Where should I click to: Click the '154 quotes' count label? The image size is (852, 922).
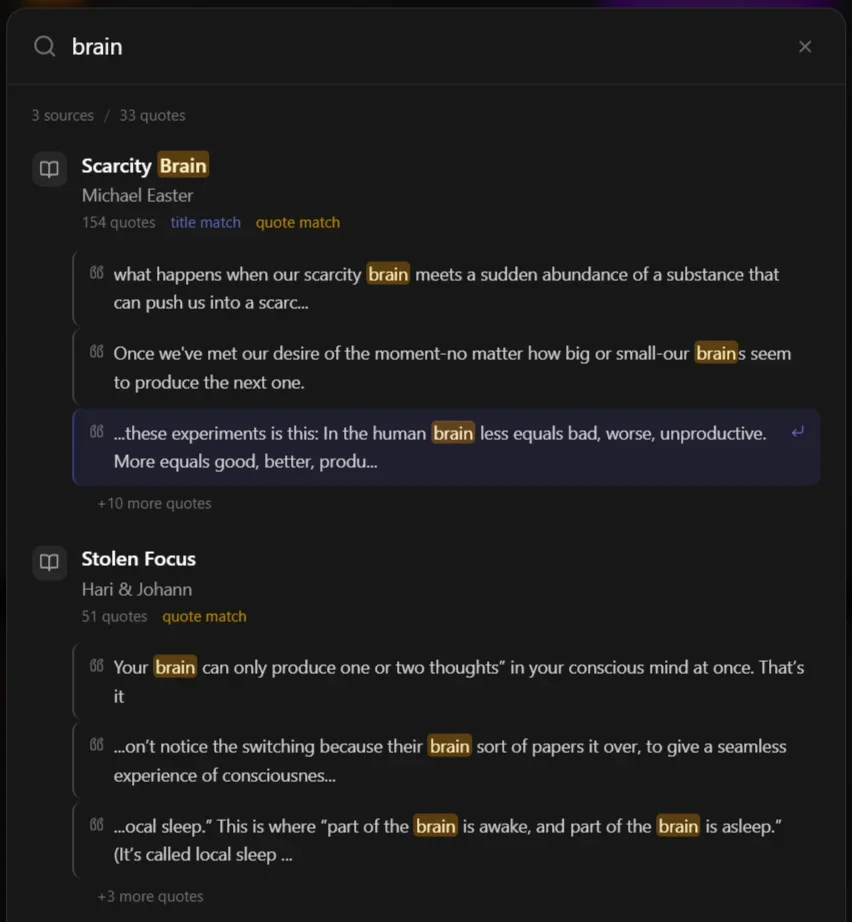pyautogui.click(x=118, y=223)
